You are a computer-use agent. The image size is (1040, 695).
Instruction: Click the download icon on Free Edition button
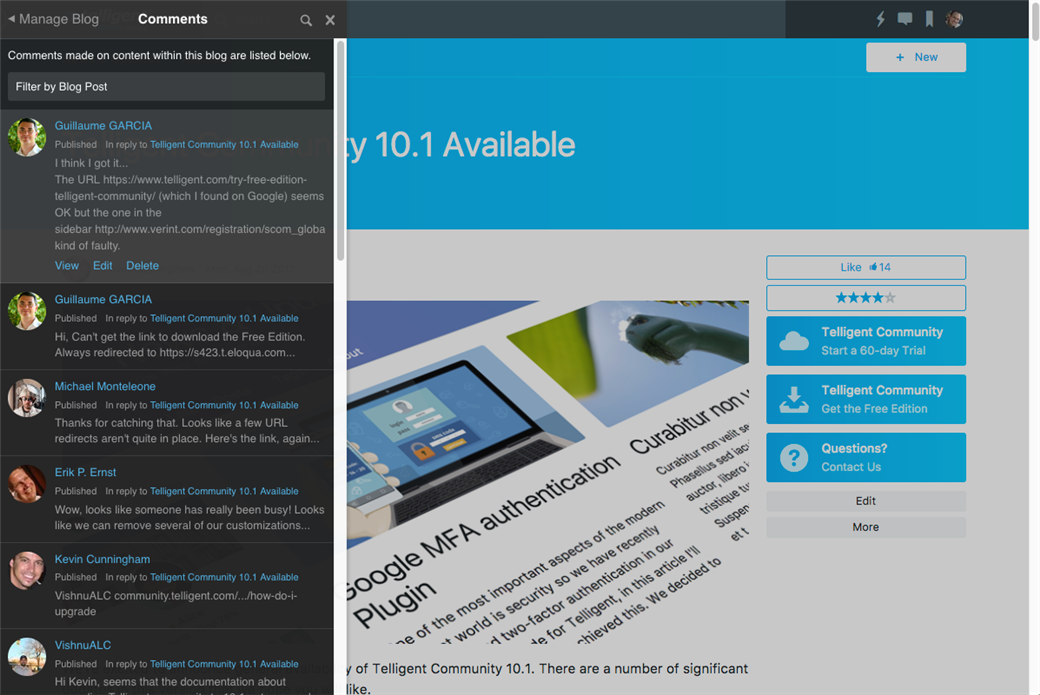point(794,400)
